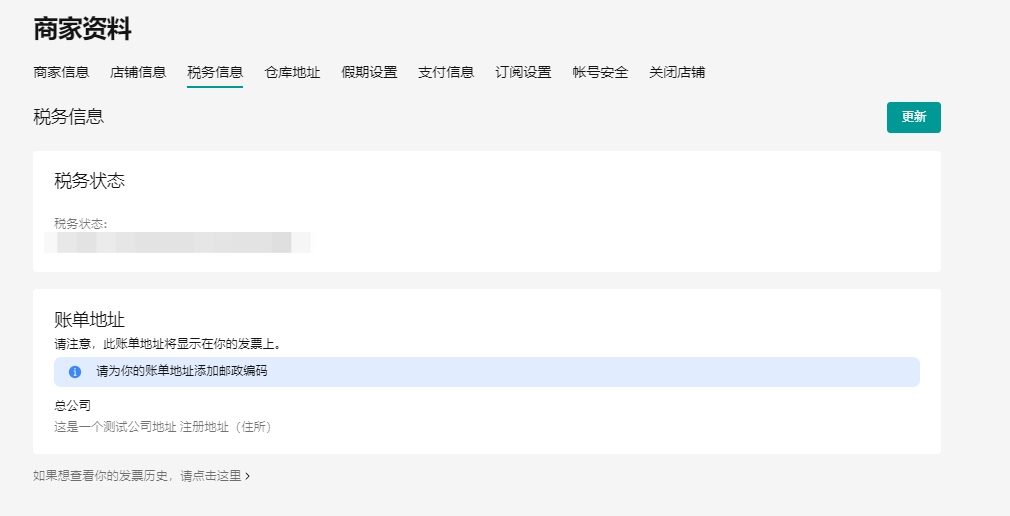The width and height of the screenshot is (1010, 516).
Task: Click the blurred tax status value
Action: coord(180,243)
